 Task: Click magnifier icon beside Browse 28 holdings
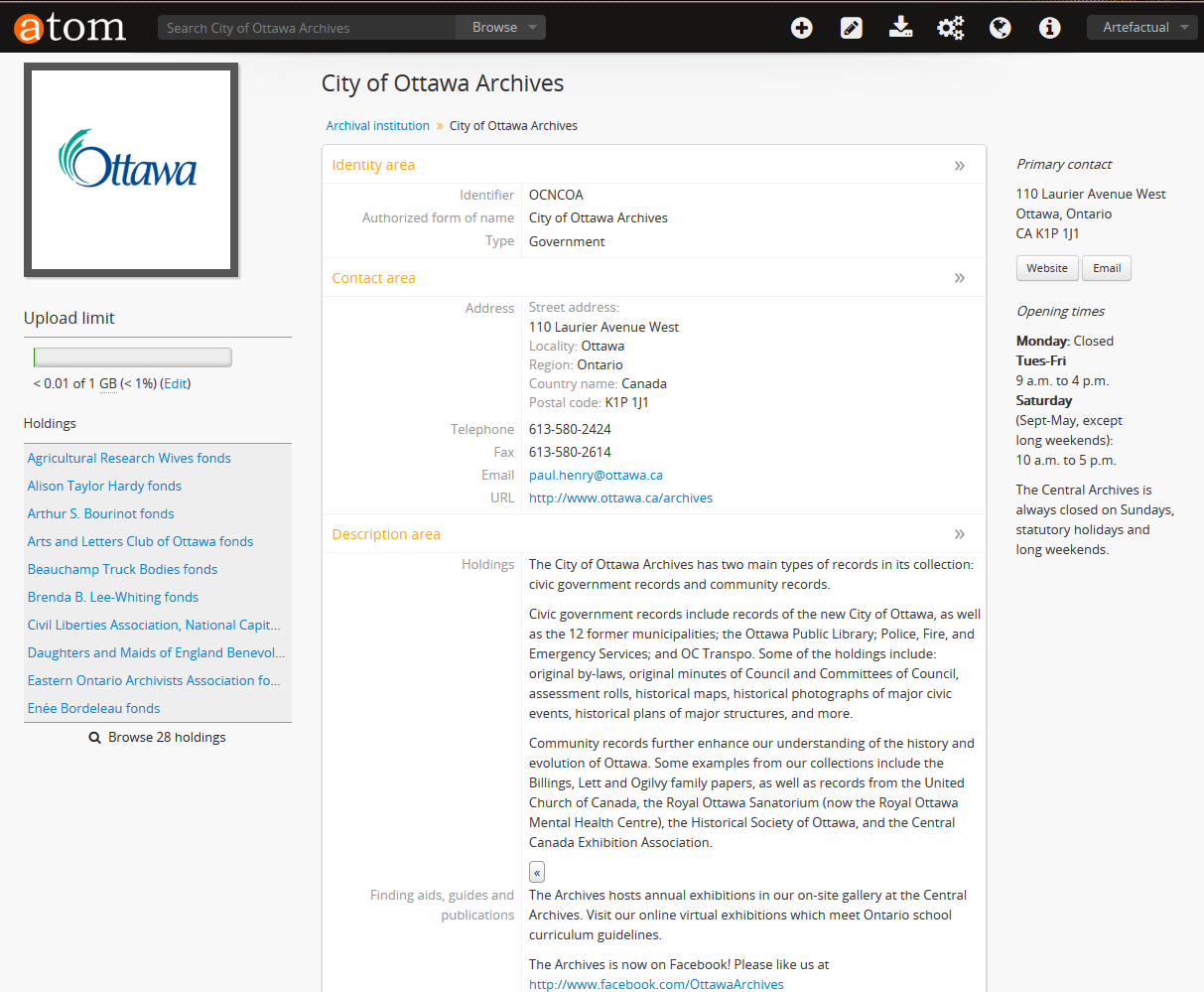tap(95, 738)
